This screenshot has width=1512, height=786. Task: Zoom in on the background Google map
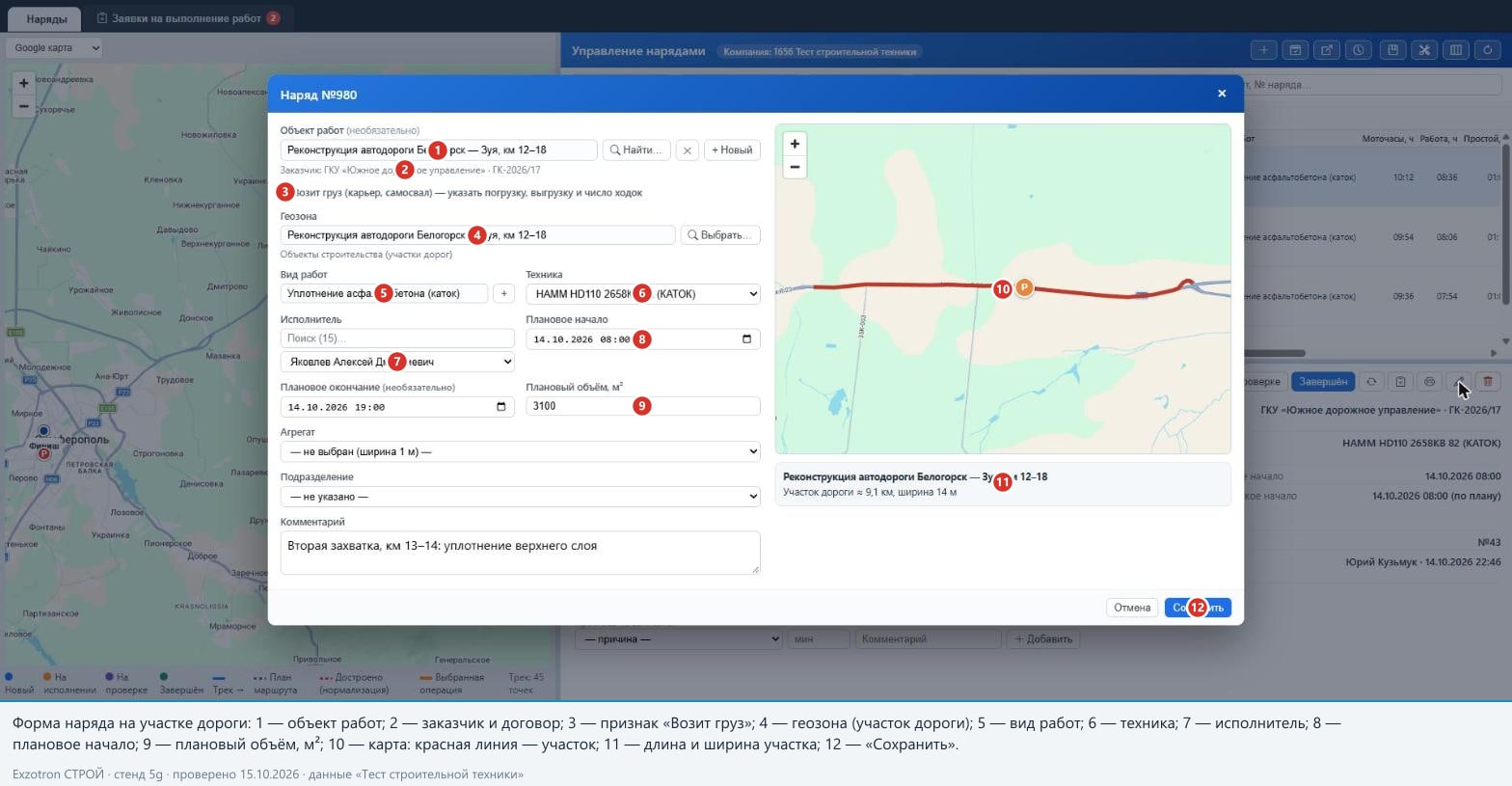point(24,83)
